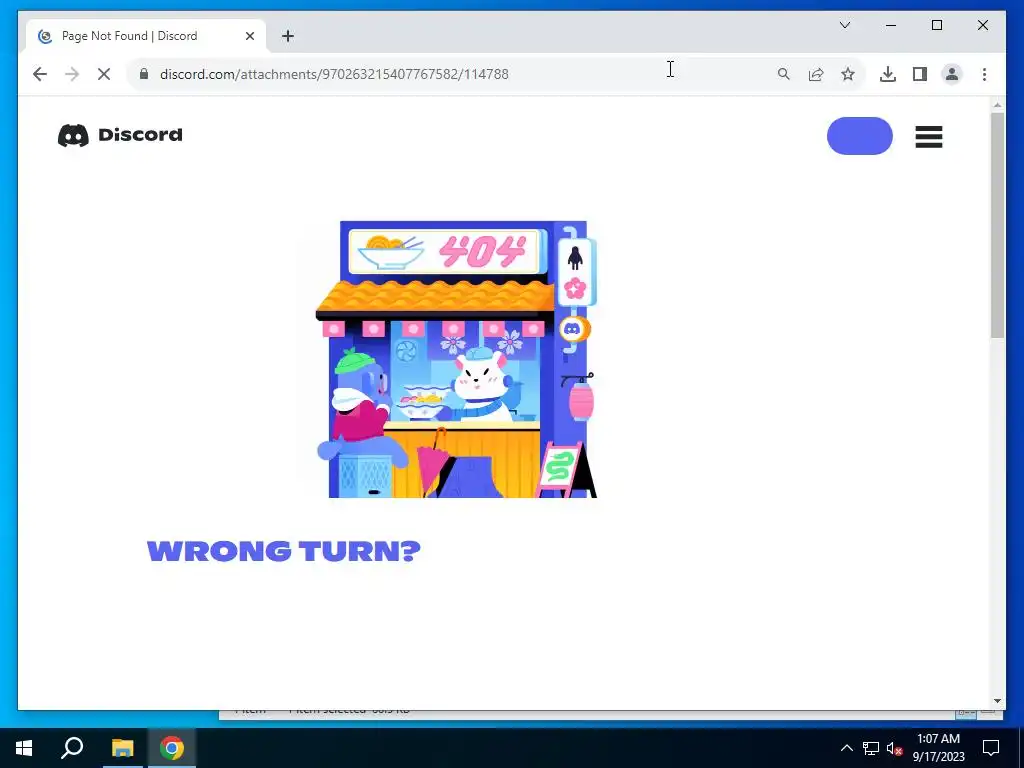Close the Chrome window
1024x768 pixels.
coord(982,25)
